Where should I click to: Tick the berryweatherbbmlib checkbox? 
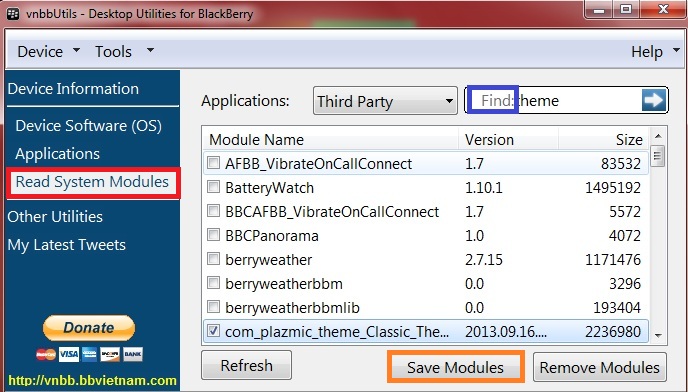click(x=213, y=307)
